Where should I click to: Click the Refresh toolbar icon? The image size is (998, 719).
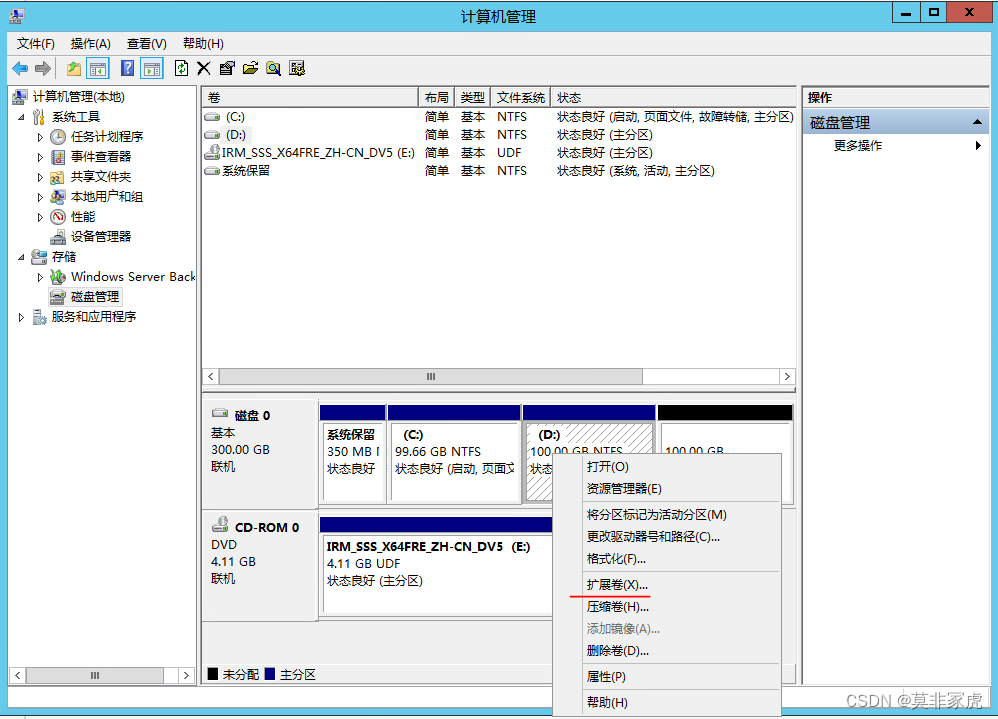tap(181, 68)
